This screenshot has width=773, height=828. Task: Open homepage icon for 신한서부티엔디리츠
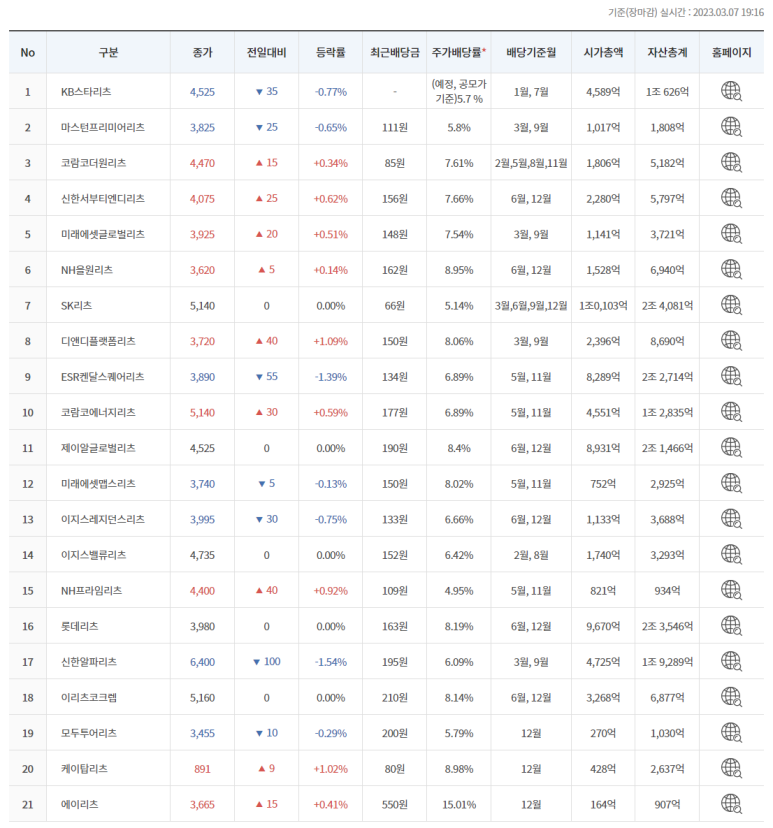pos(731,198)
